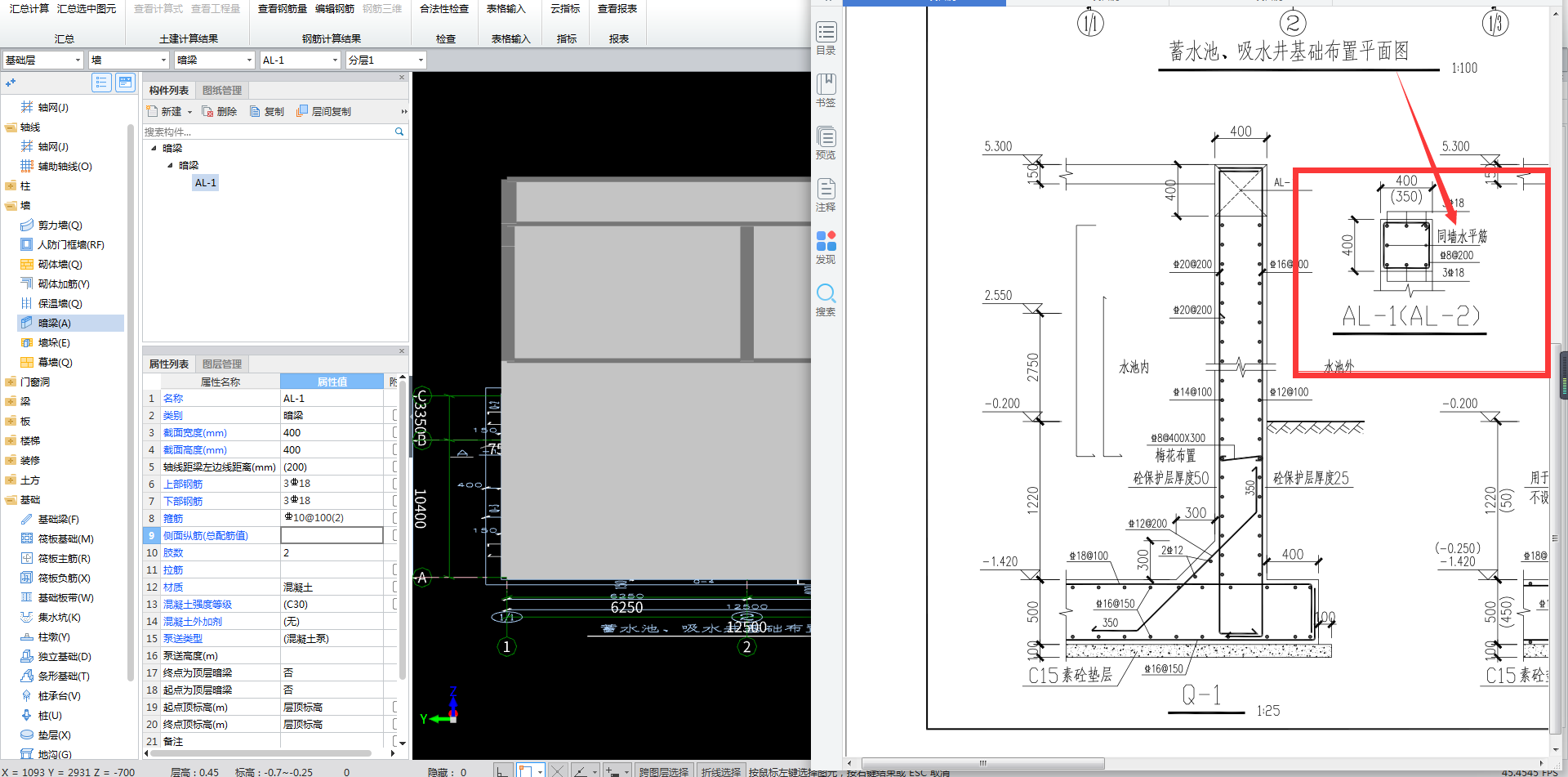Switch navigation tree to panel view icon
This screenshot has height=777, width=1568.
[x=125, y=82]
